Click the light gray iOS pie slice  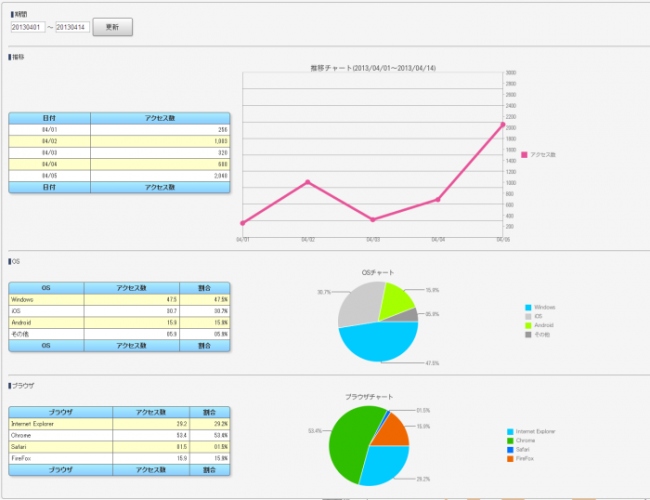click(x=359, y=305)
